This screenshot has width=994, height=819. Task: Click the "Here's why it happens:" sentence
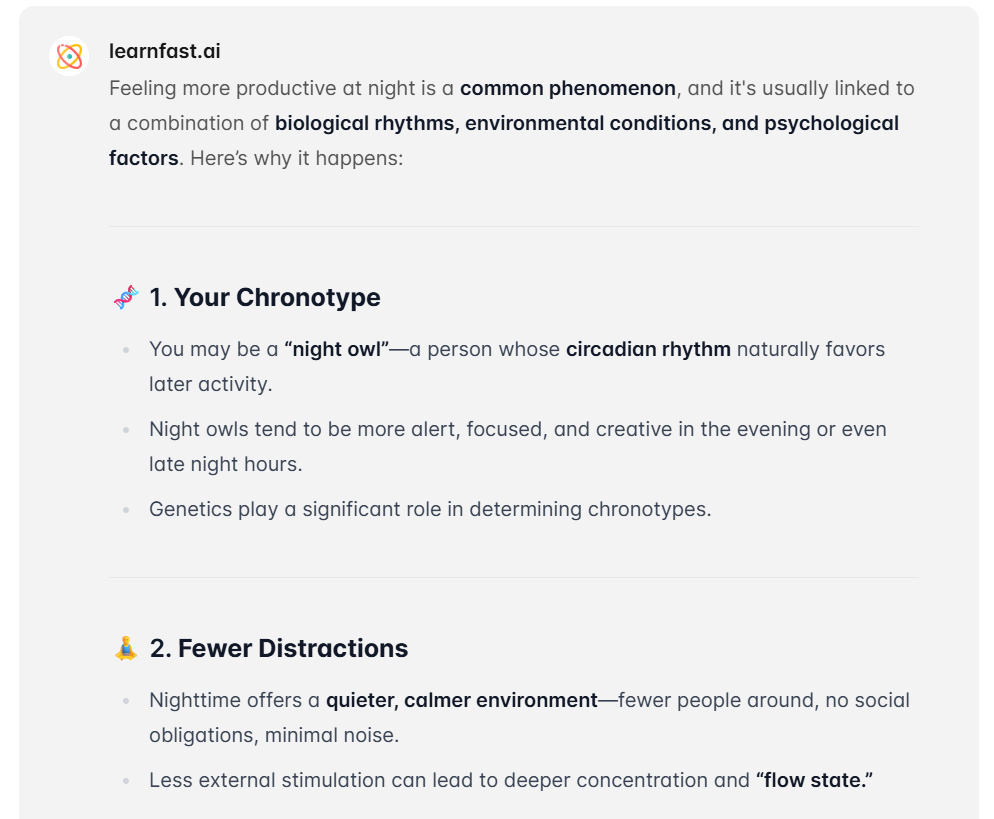tap(297, 158)
